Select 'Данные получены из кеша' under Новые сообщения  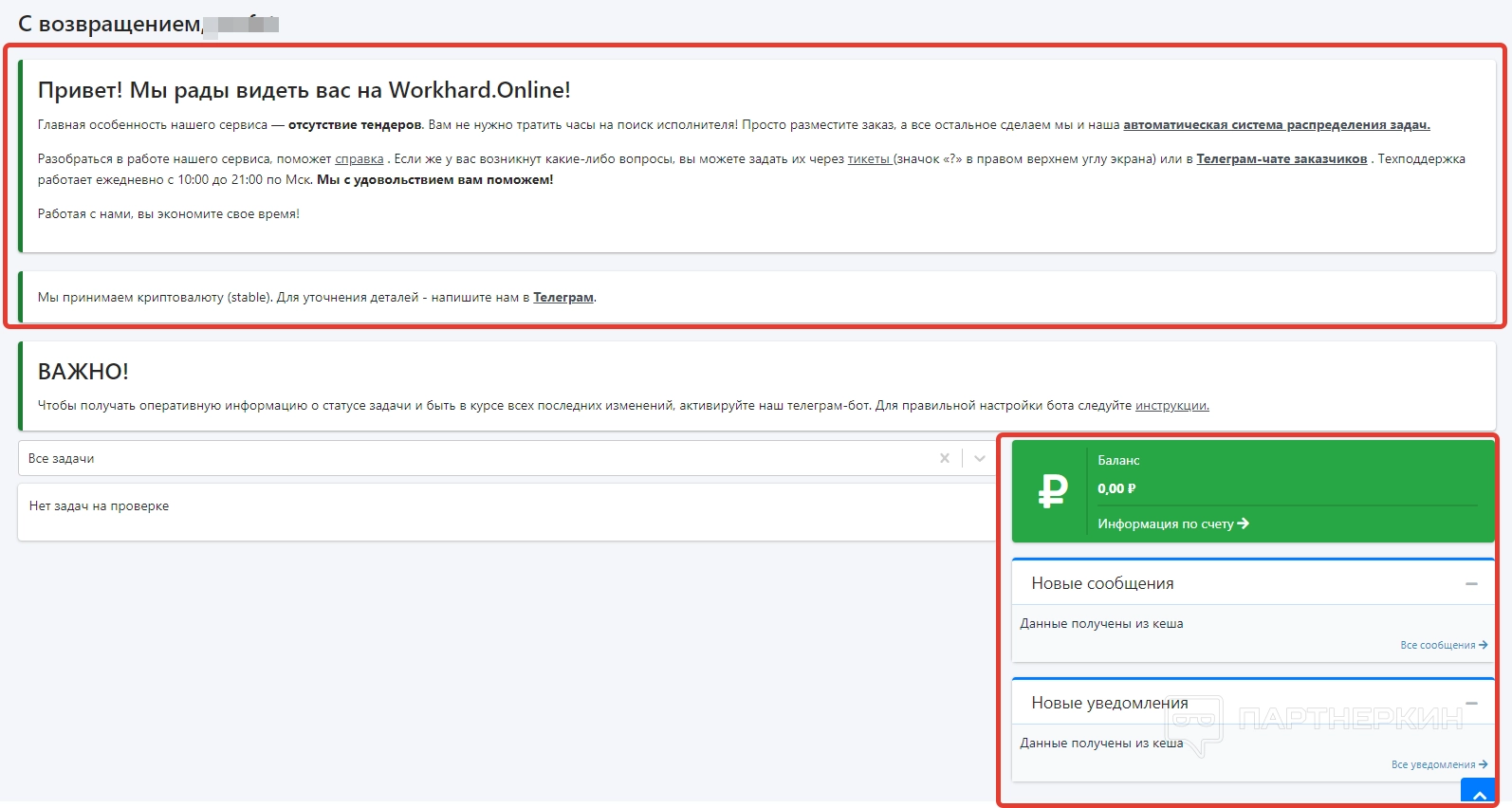[1101, 623]
